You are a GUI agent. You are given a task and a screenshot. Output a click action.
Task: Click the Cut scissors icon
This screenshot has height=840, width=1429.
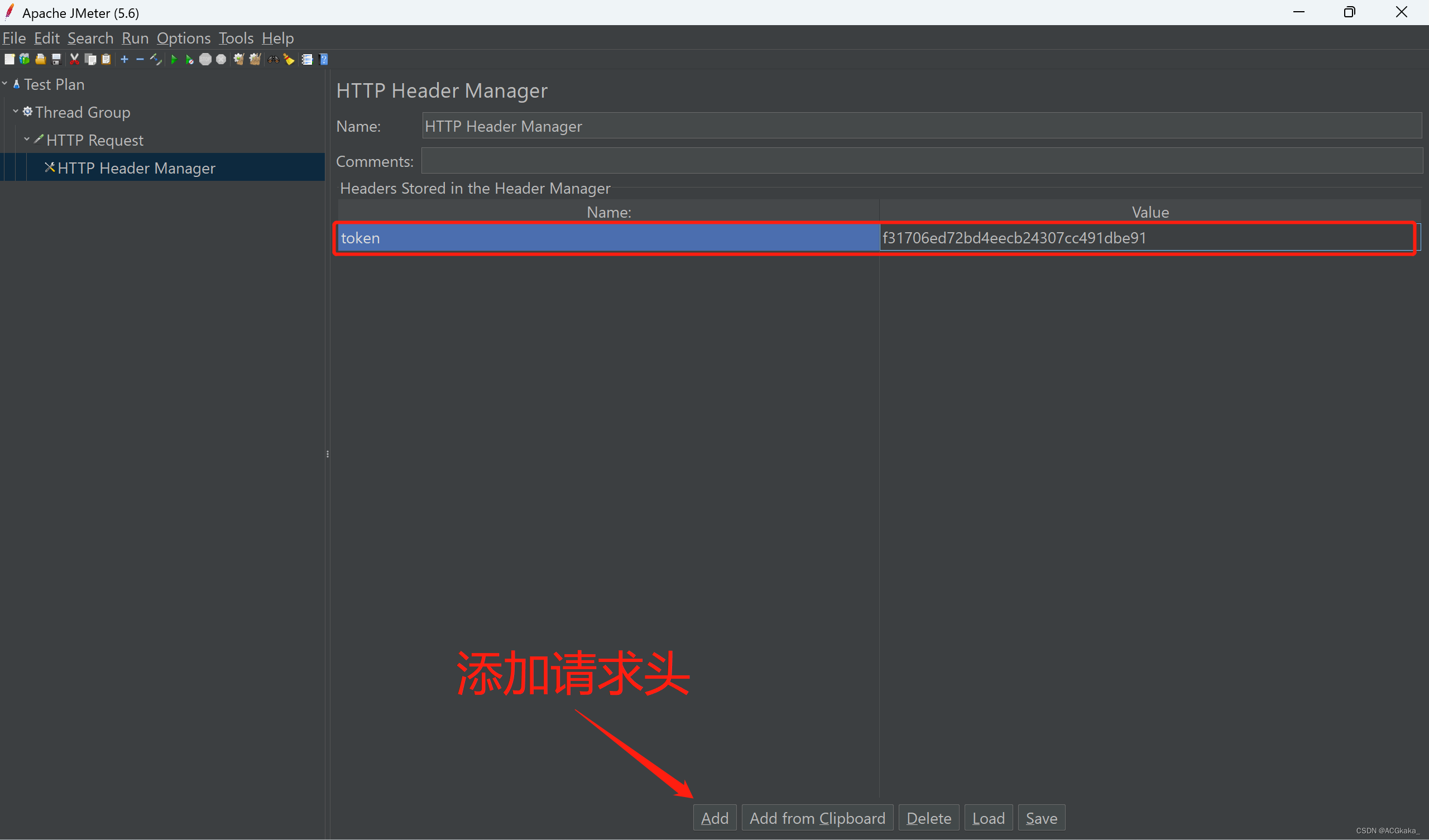click(x=74, y=60)
